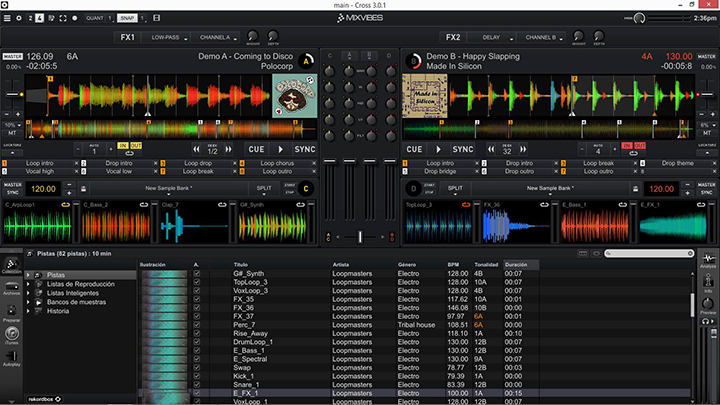Click the library search field
The image size is (720, 405).
[649, 253]
